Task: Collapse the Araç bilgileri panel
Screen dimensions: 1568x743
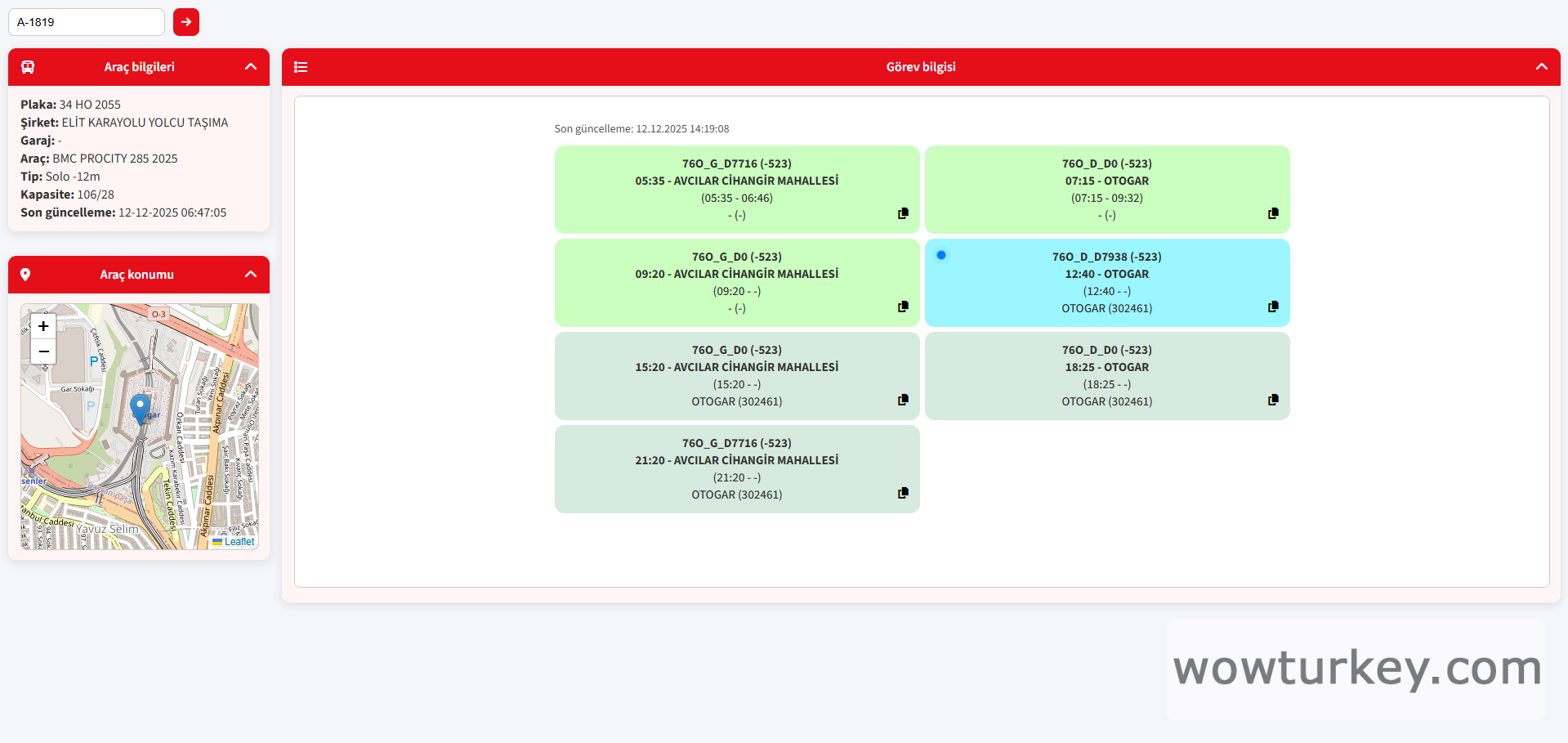Action: tap(251, 67)
